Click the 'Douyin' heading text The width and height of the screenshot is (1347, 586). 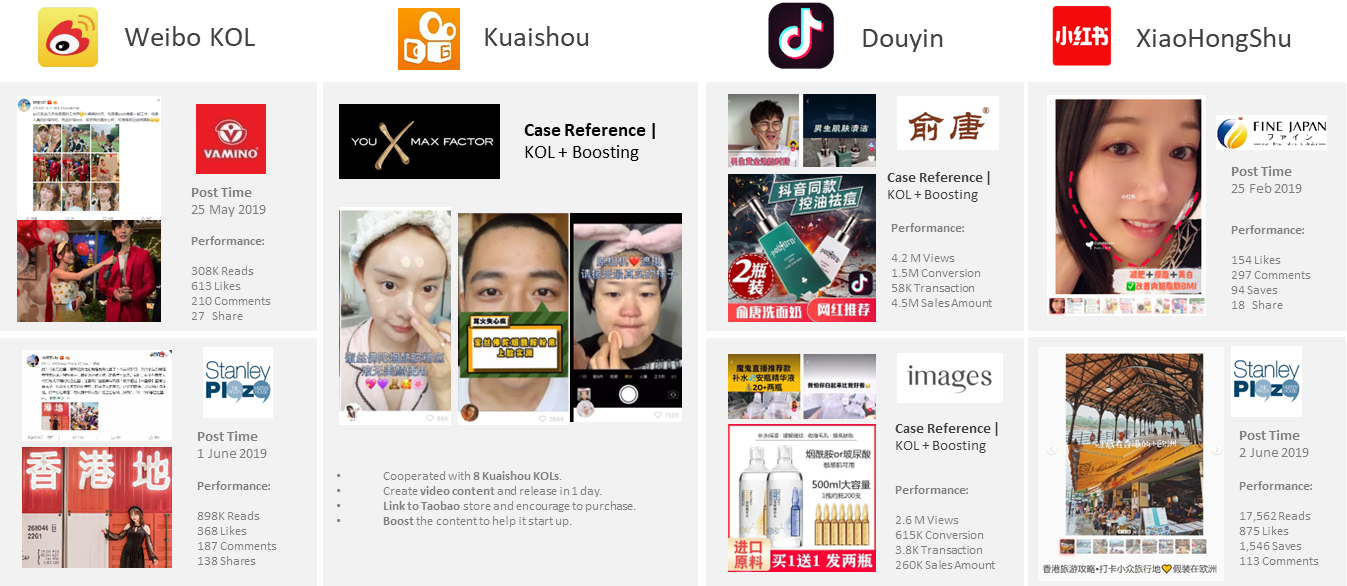(902, 38)
